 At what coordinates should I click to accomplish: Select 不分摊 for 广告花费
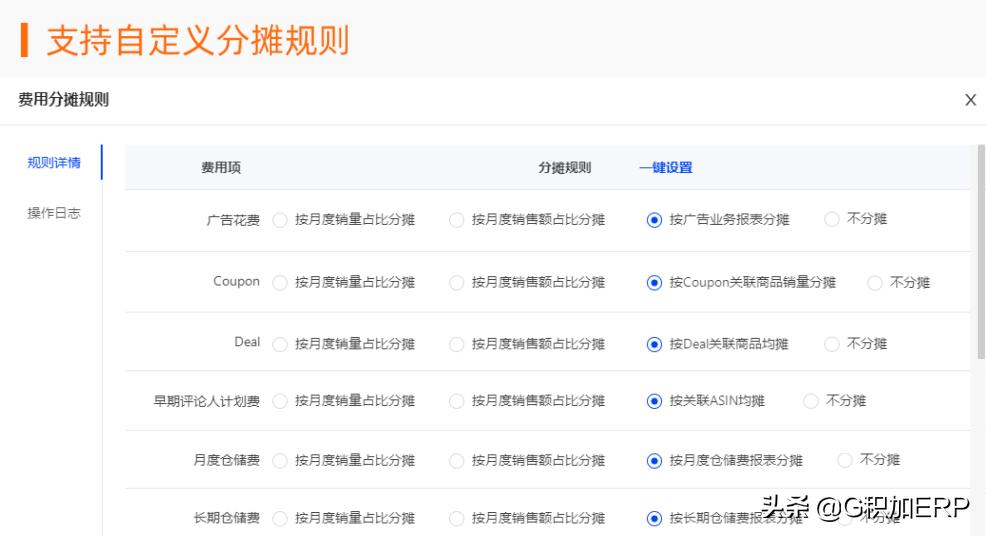click(x=831, y=219)
